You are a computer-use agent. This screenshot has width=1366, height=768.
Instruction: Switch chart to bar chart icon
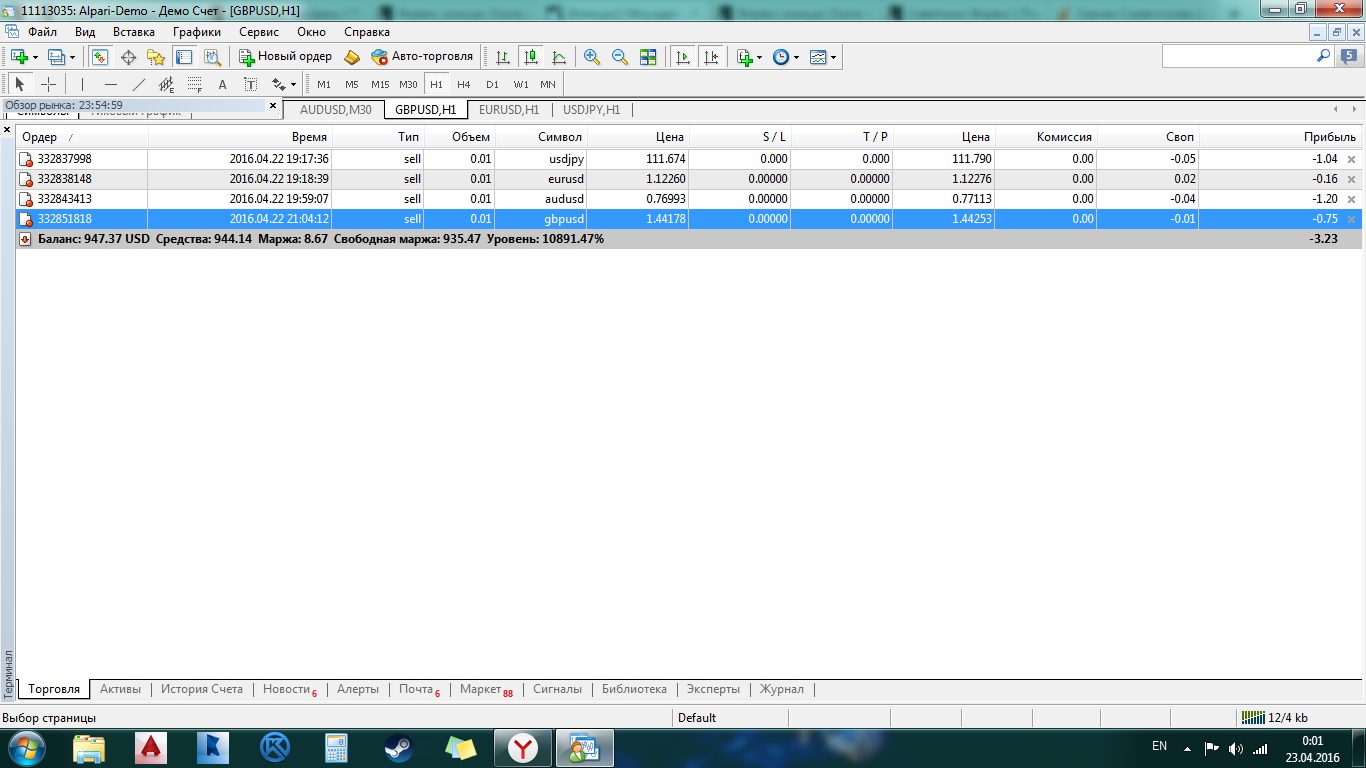click(503, 57)
